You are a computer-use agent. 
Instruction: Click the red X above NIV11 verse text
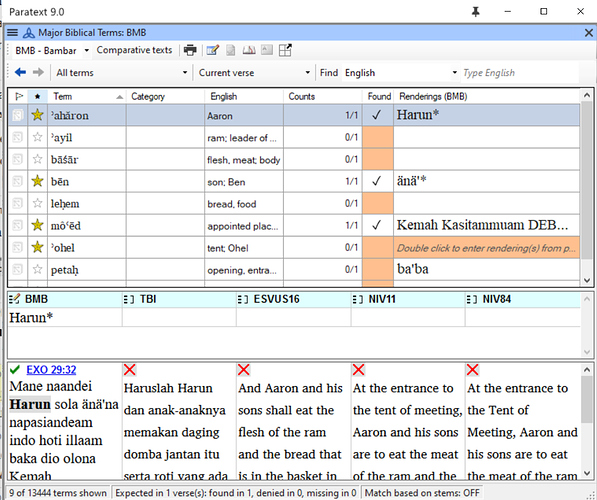pyautogui.click(x=358, y=369)
